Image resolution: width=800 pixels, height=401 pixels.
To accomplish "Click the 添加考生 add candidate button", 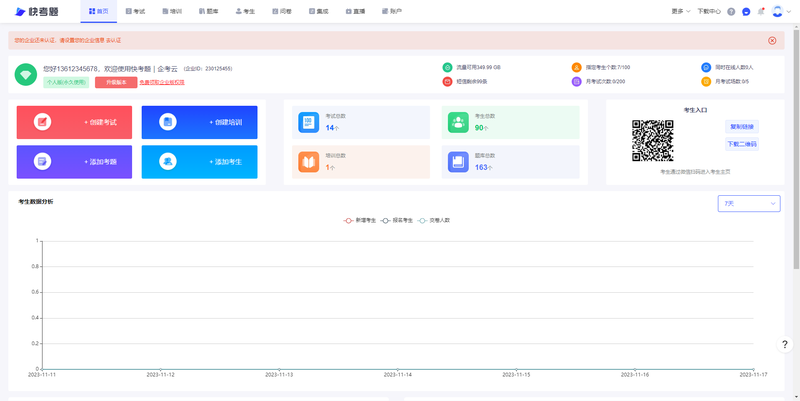I will click(199, 162).
